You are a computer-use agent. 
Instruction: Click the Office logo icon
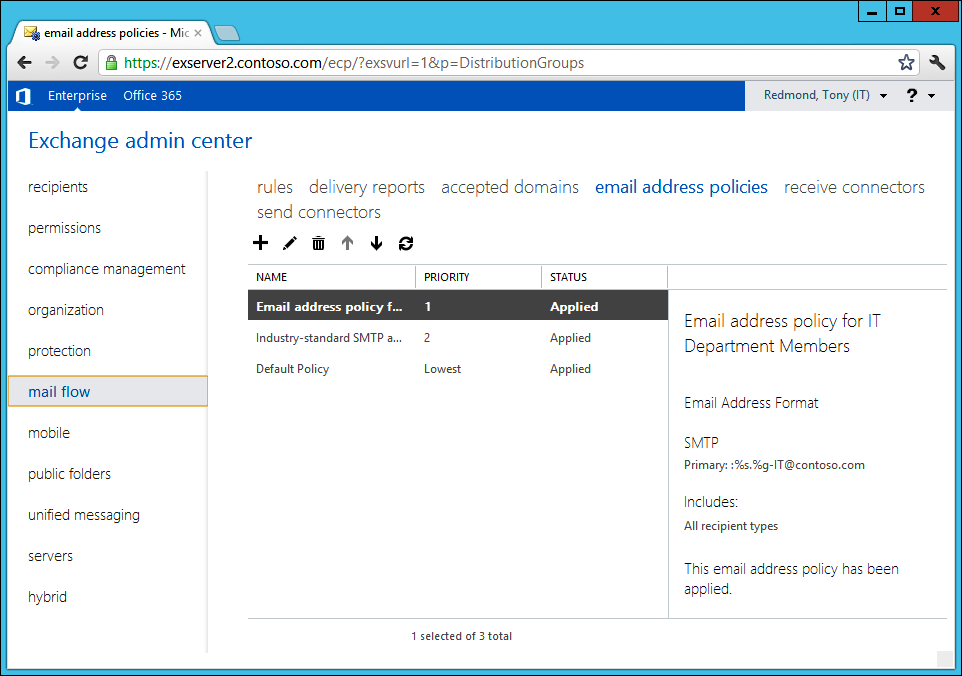click(x=23, y=96)
